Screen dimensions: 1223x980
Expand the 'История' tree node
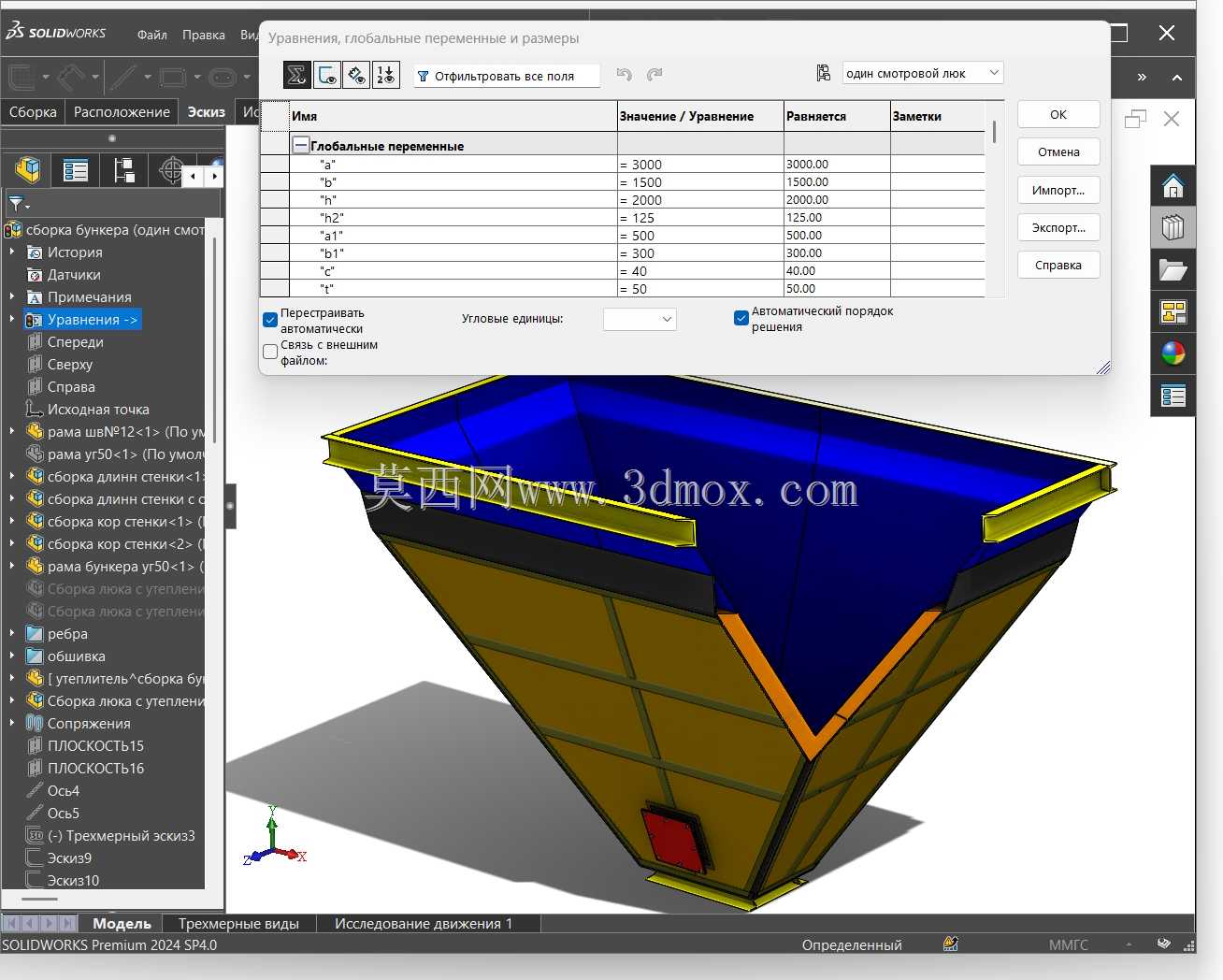[x=12, y=252]
